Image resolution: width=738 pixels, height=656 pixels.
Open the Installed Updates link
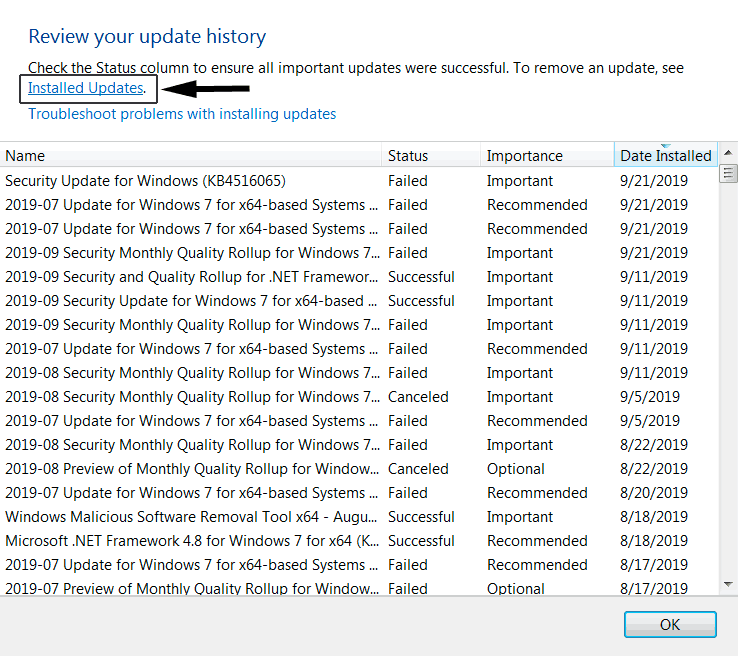point(86,88)
